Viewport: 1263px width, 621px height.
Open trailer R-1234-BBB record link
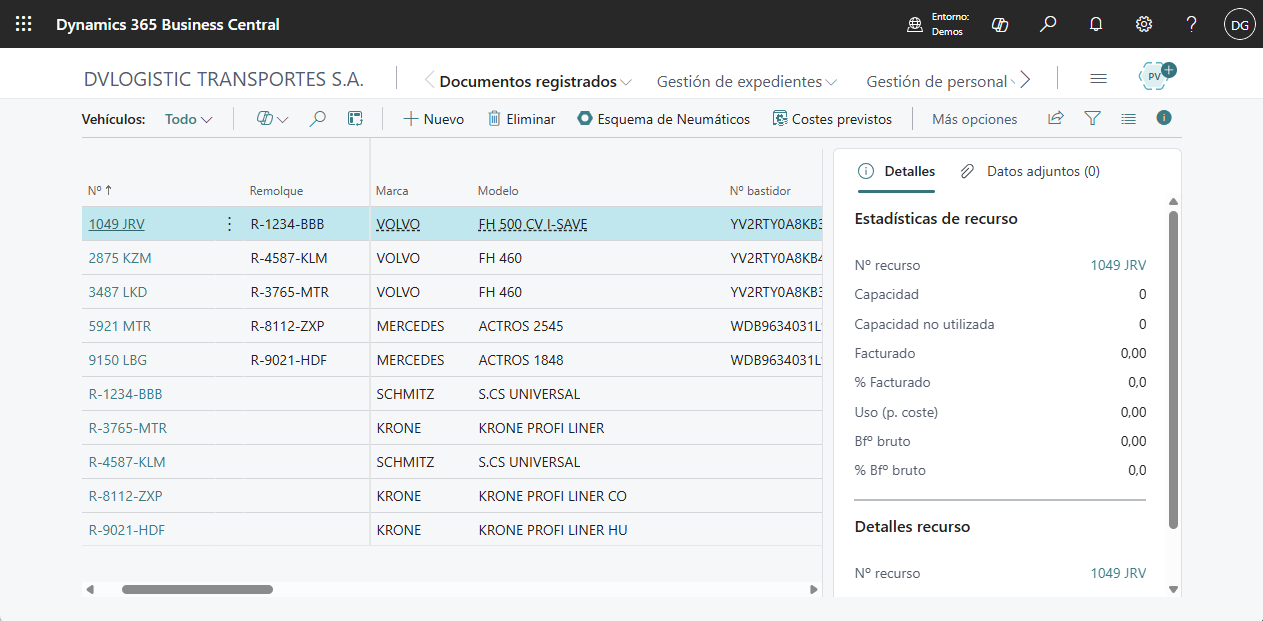point(125,394)
